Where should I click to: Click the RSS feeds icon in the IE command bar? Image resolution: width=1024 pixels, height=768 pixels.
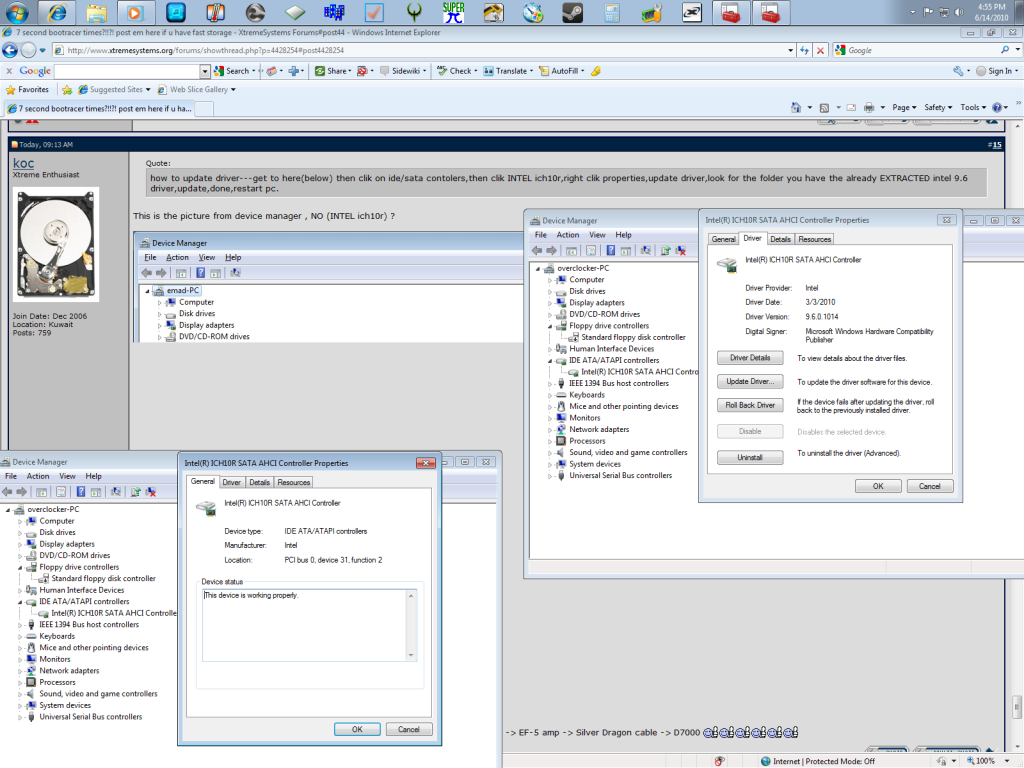pyautogui.click(x=824, y=108)
